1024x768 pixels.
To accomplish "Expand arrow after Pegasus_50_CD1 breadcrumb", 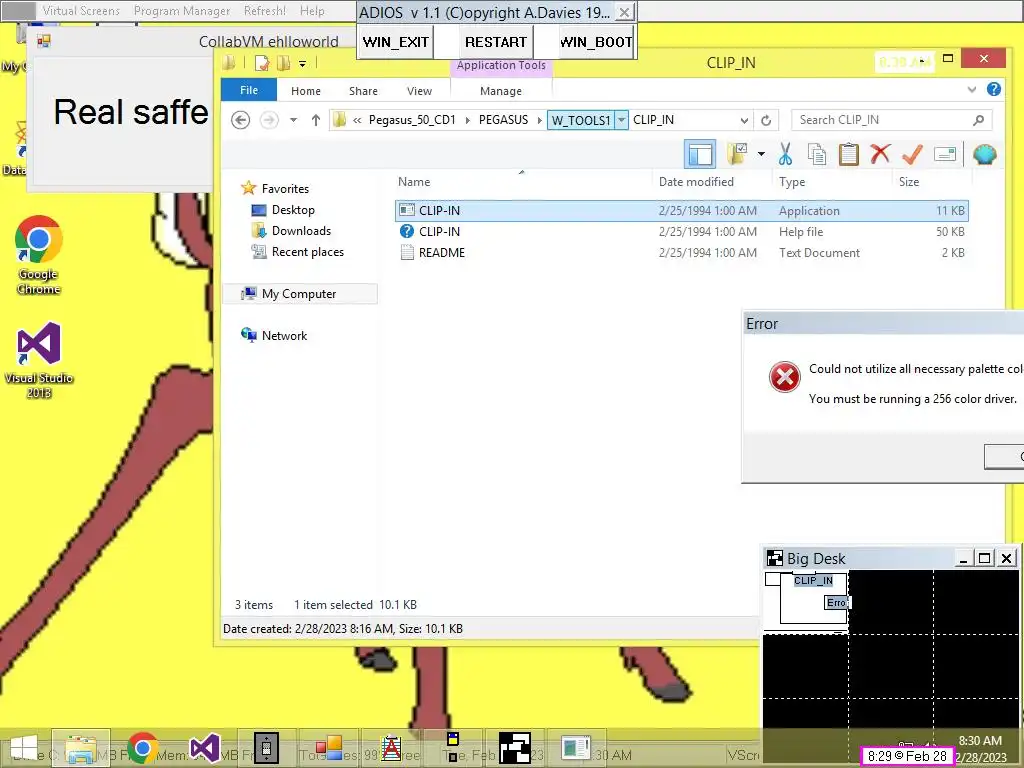I will (x=468, y=120).
